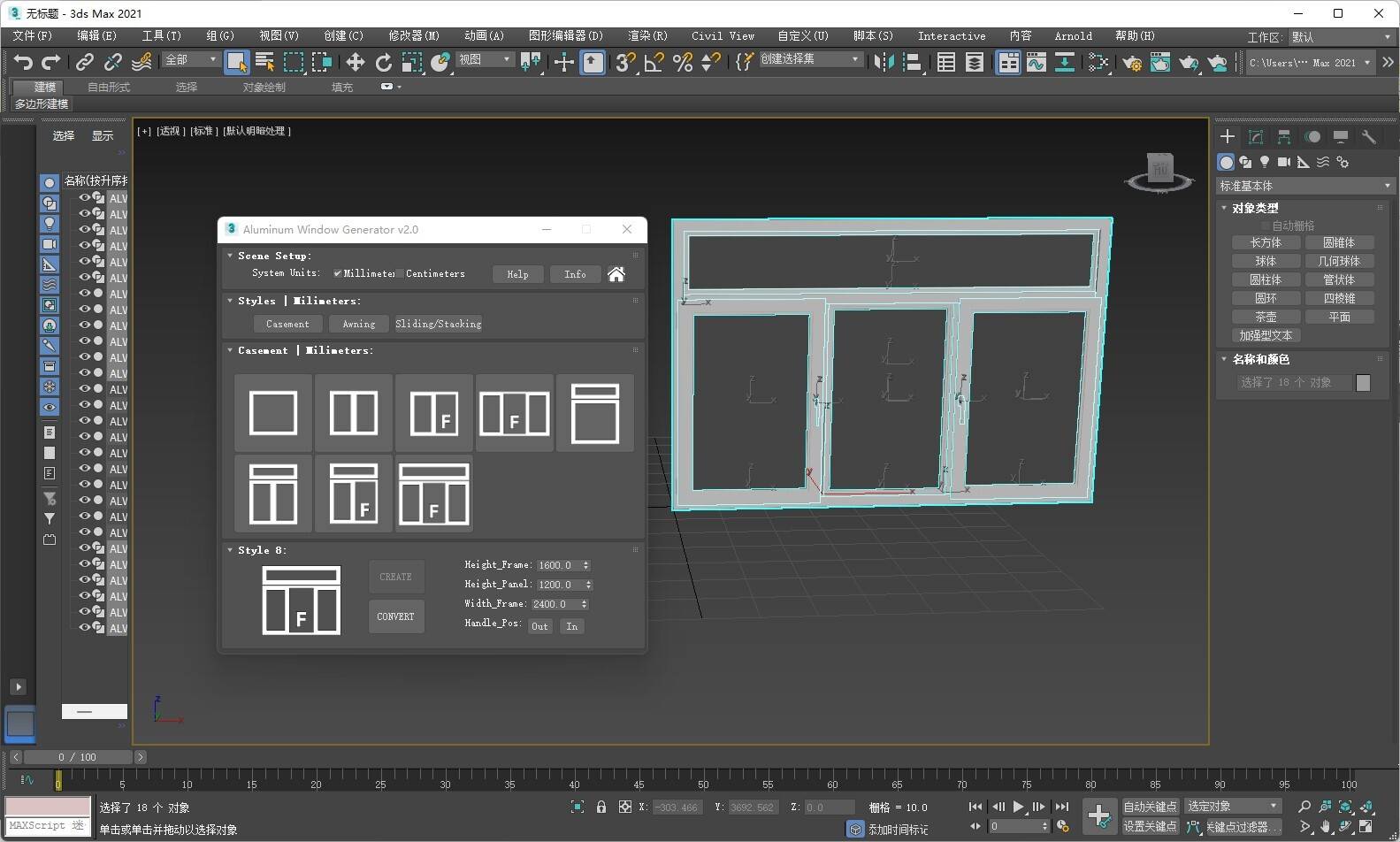Viewport: 1400px width, 842px height.
Task: Open the 修改器(M) menu
Action: [x=414, y=36]
